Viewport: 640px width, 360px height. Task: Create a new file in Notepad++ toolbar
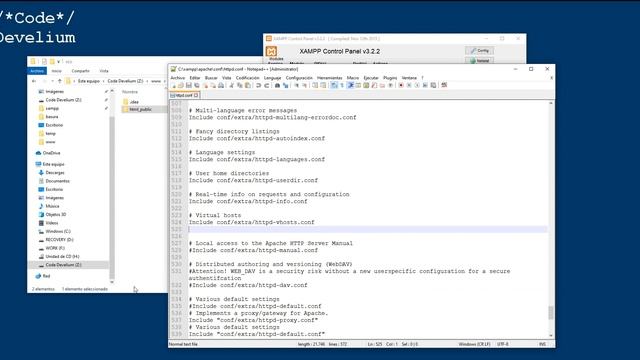pyautogui.click(x=173, y=85)
